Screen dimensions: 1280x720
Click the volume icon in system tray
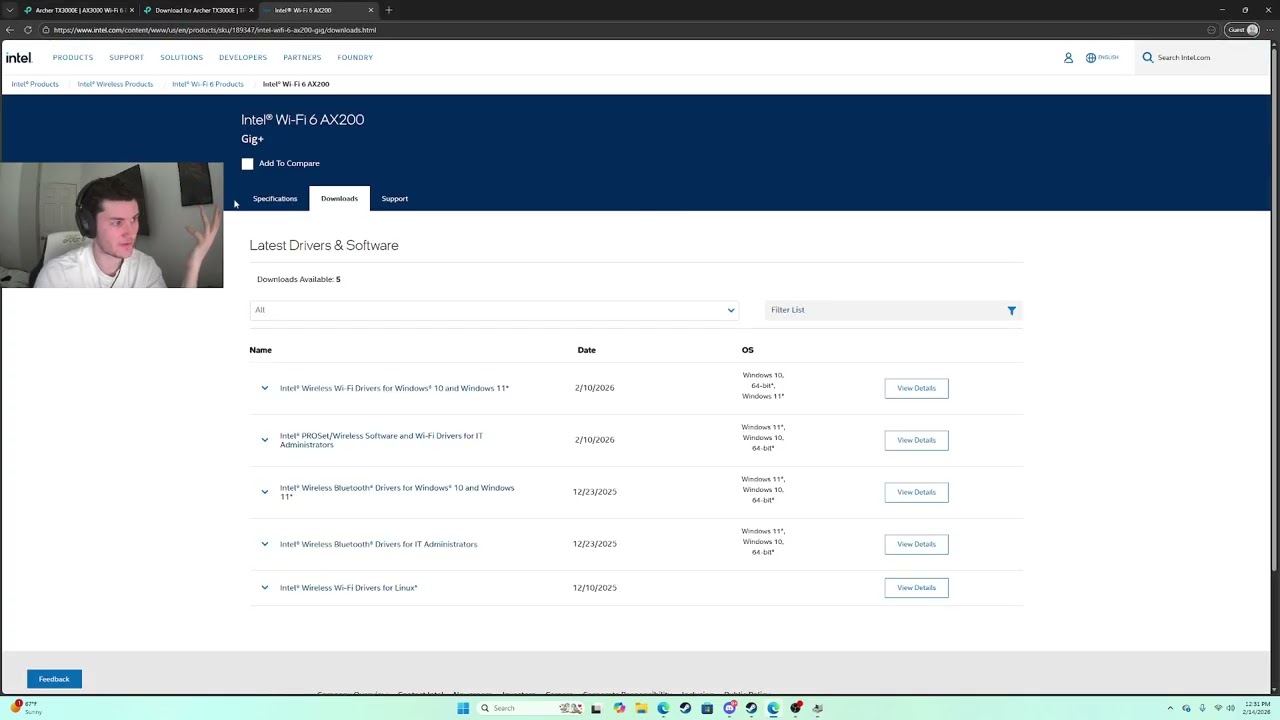click(1230, 708)
